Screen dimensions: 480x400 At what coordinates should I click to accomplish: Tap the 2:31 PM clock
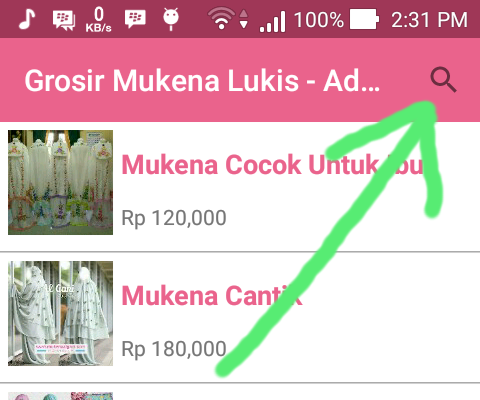429,20
